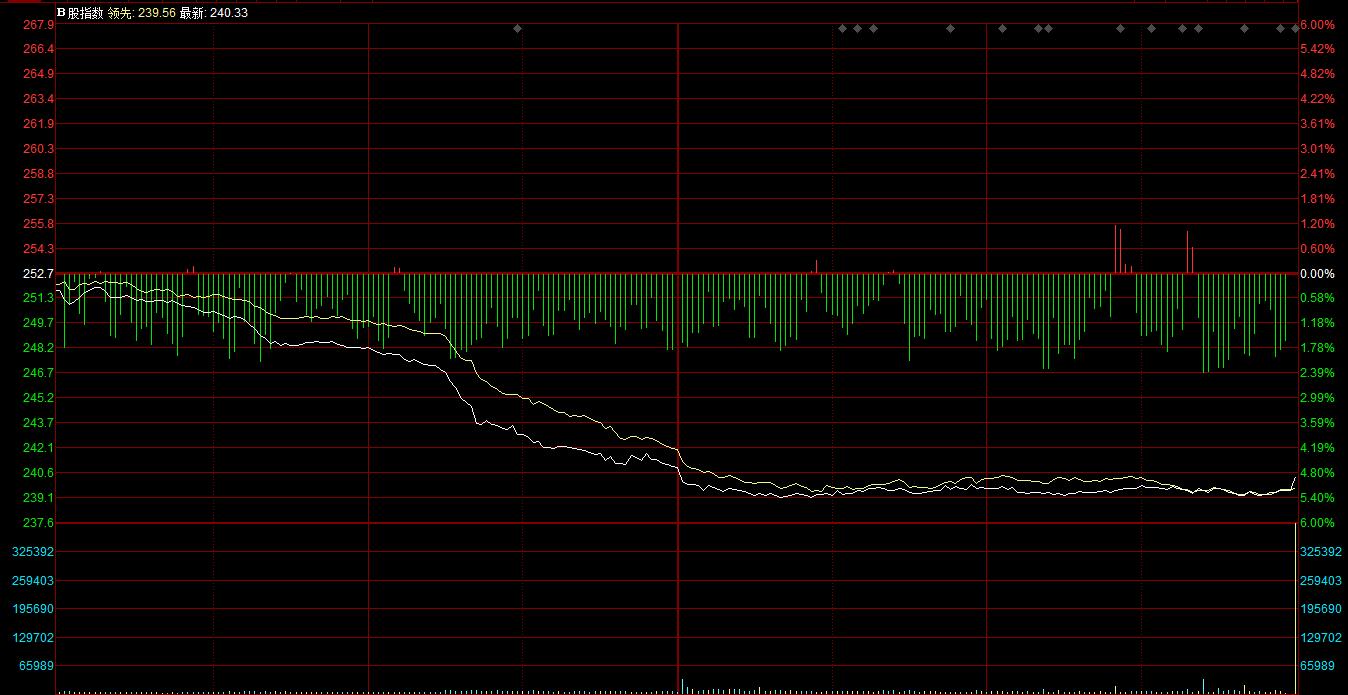Click the 260.3 price axis label

pyautogui.click(x=38, y=149)
